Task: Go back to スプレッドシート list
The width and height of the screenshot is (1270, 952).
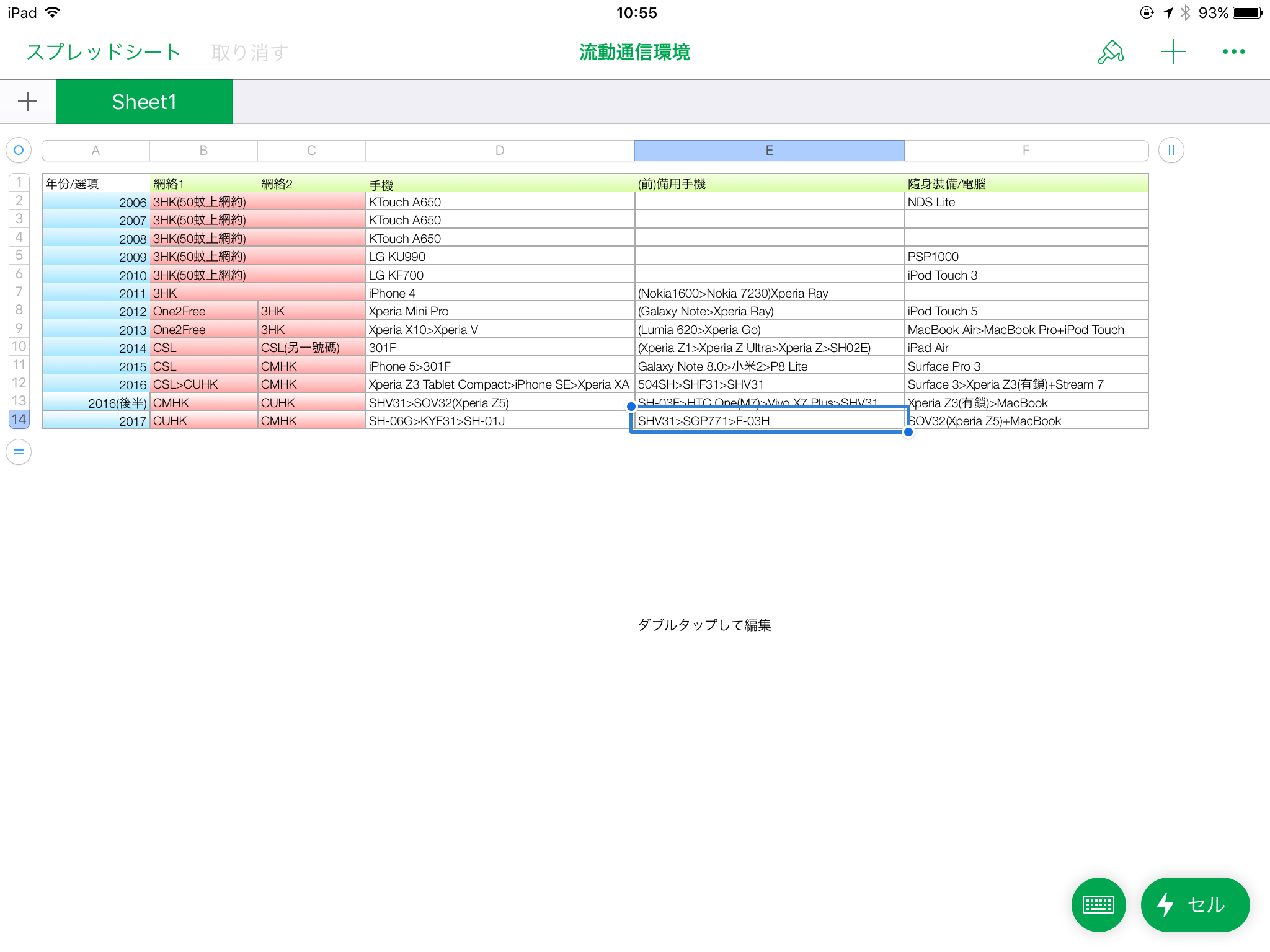Action: pos(104,52)
